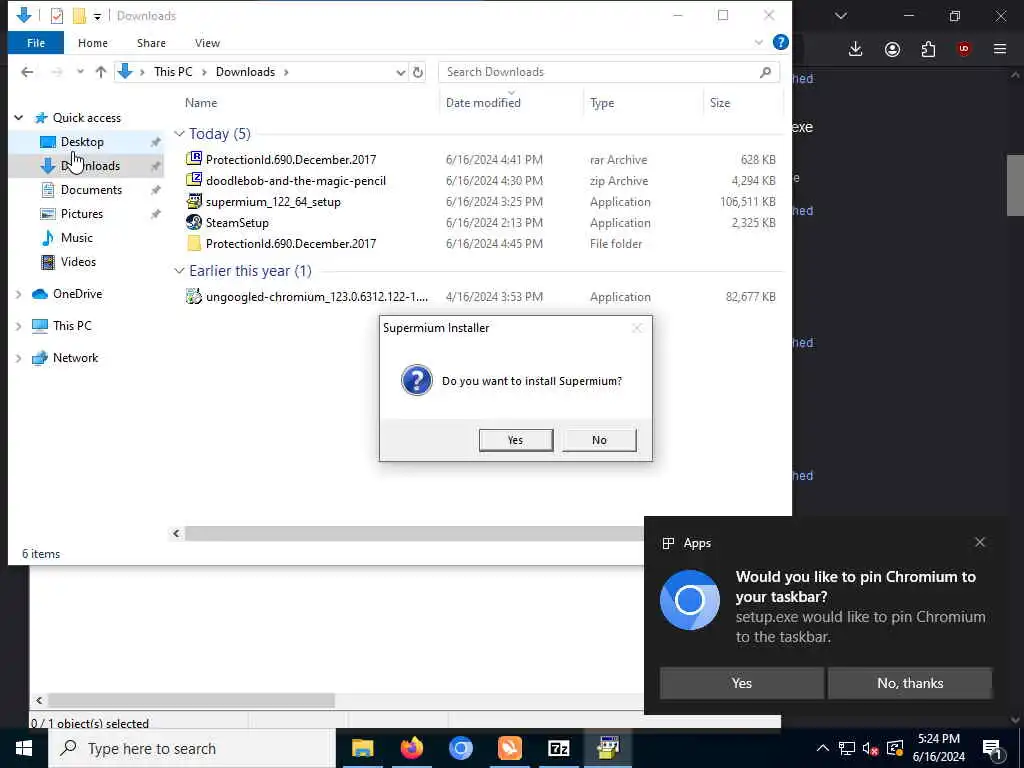Open the File menu in Explorer
1024x768 pixels.
point(36,43)
